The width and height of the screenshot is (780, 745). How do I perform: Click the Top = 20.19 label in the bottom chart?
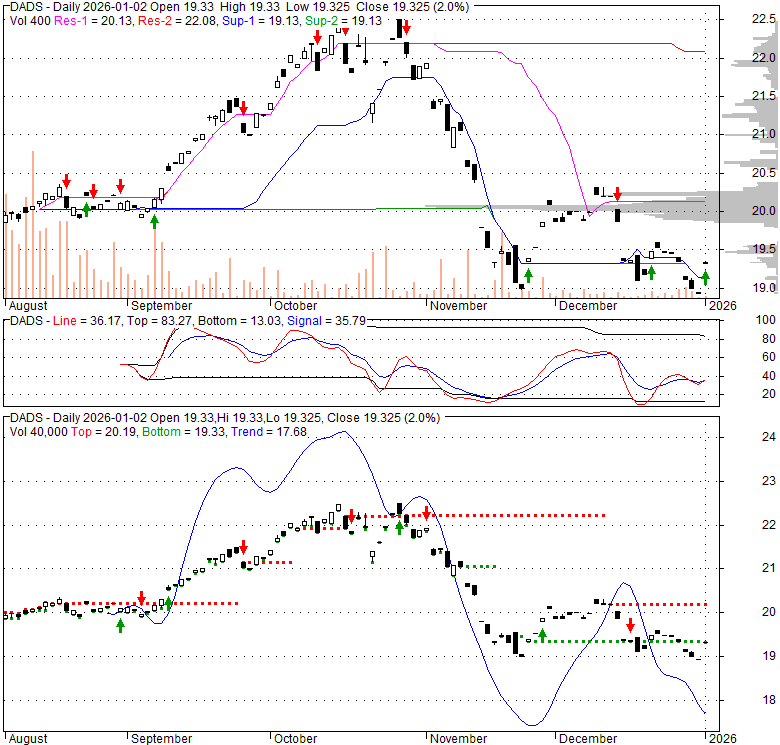point(103,431)
